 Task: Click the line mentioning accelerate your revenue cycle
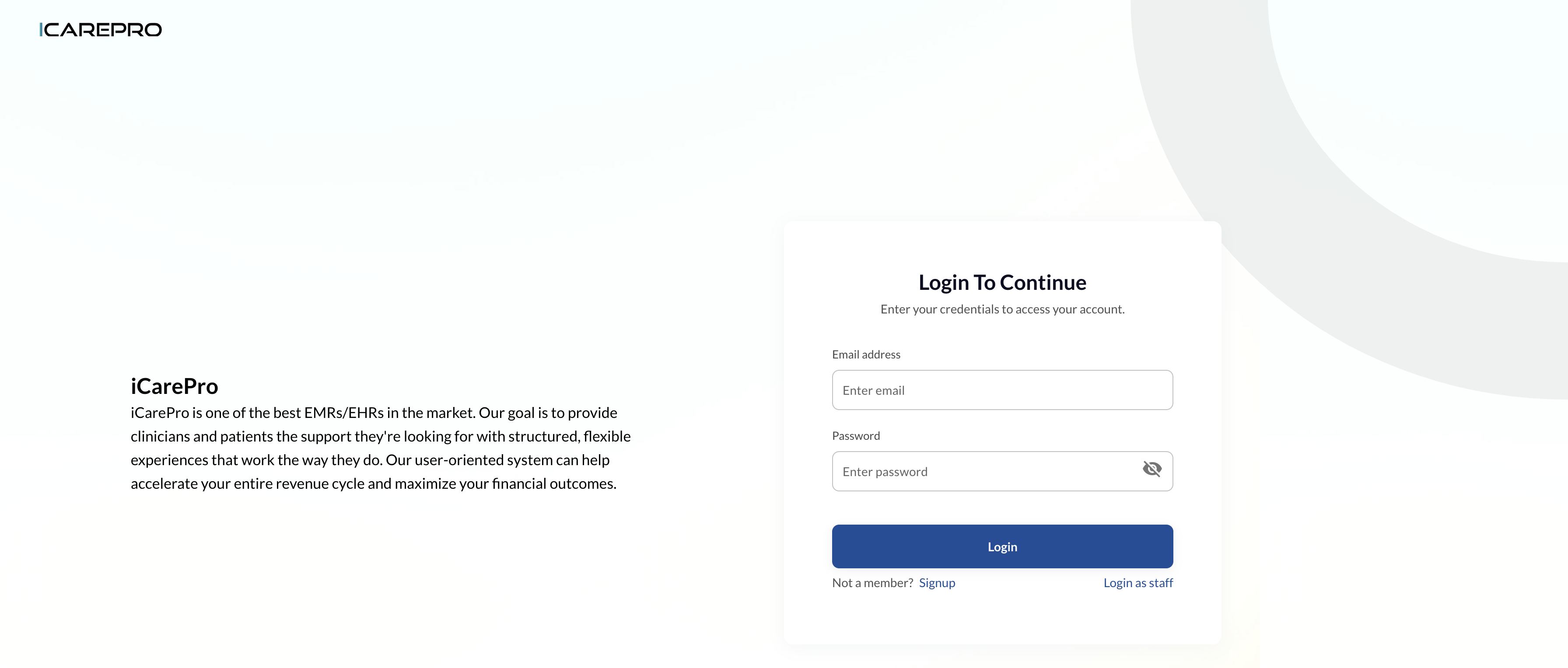click(x=373, y=484)
